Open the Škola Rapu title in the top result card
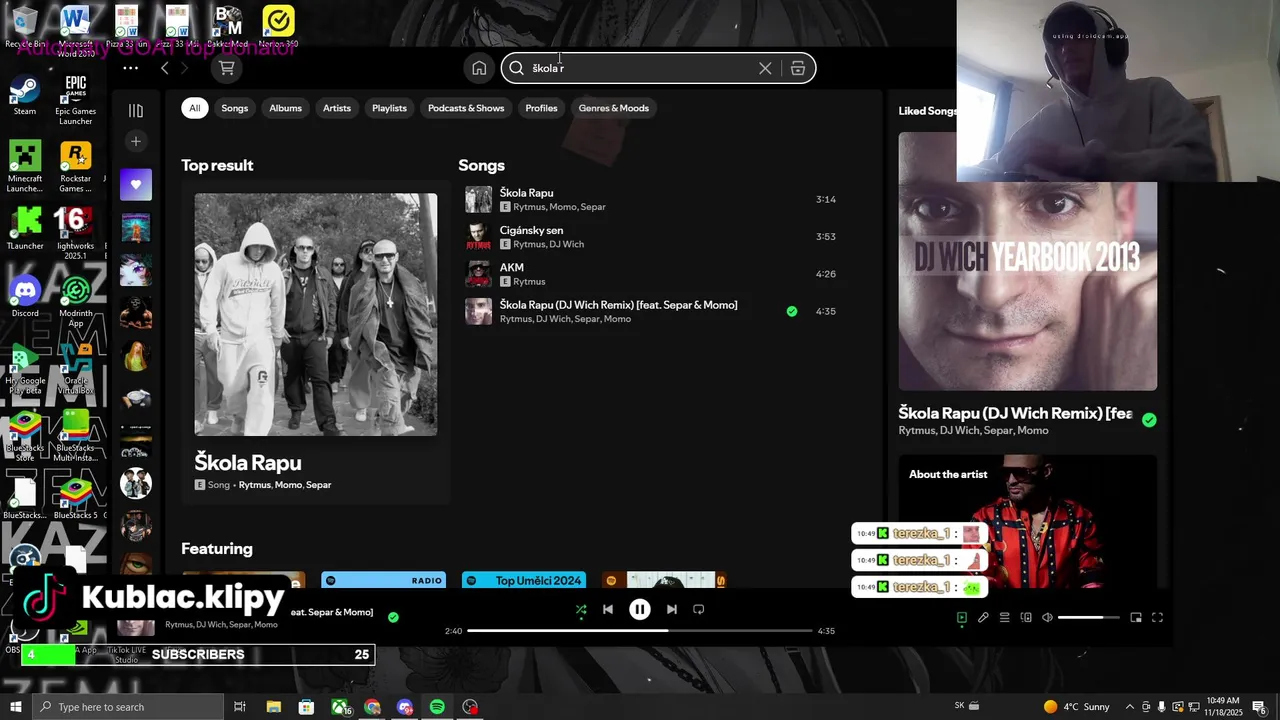 [x=248, y=463]
